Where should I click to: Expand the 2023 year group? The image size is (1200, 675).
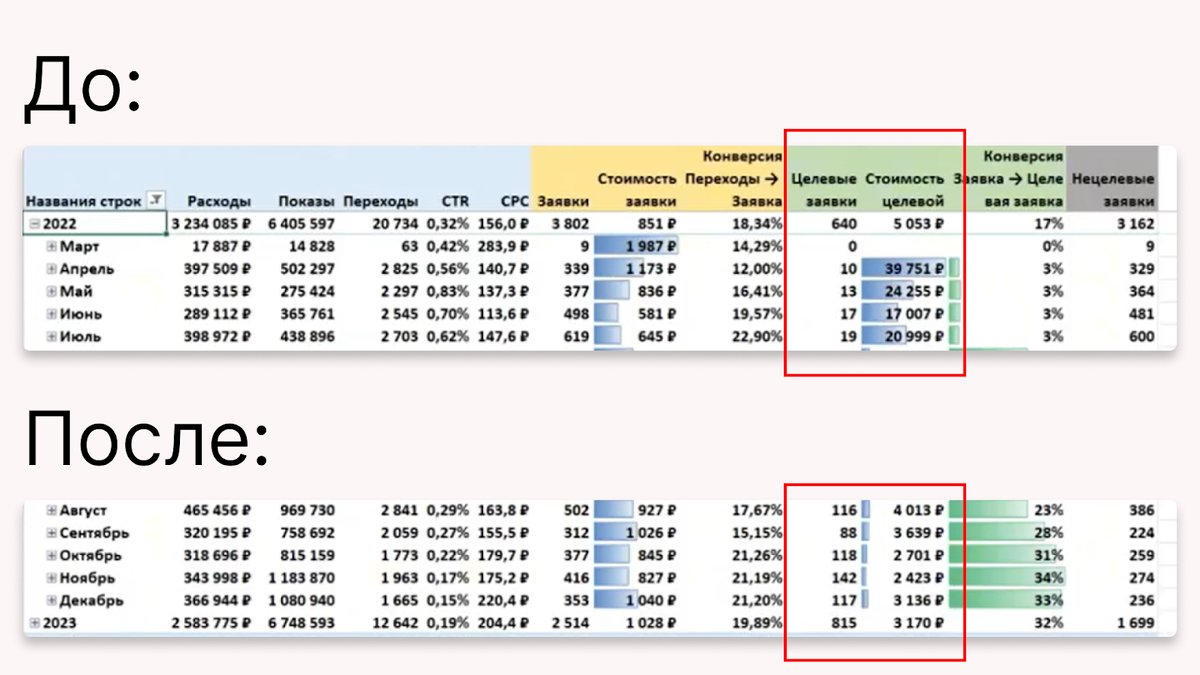pyautogui.click(x=34, y=623)
